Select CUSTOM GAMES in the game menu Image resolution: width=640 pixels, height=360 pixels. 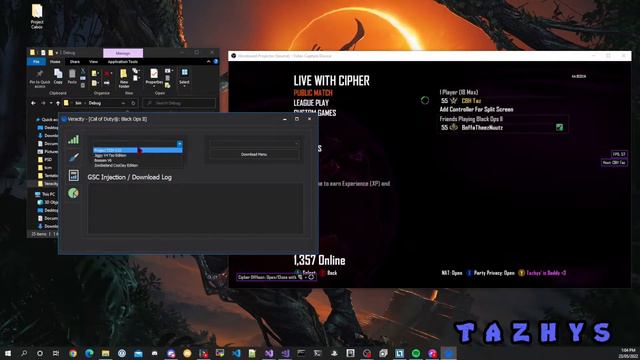point(315,113)
